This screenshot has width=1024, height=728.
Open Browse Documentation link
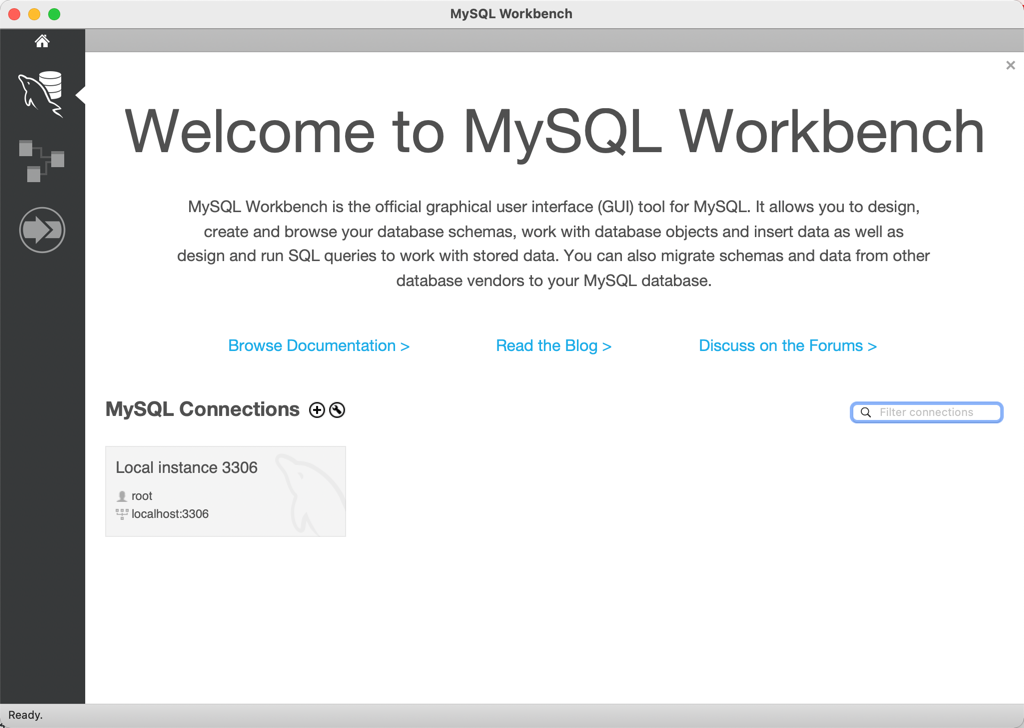click(x=318, y=345)
